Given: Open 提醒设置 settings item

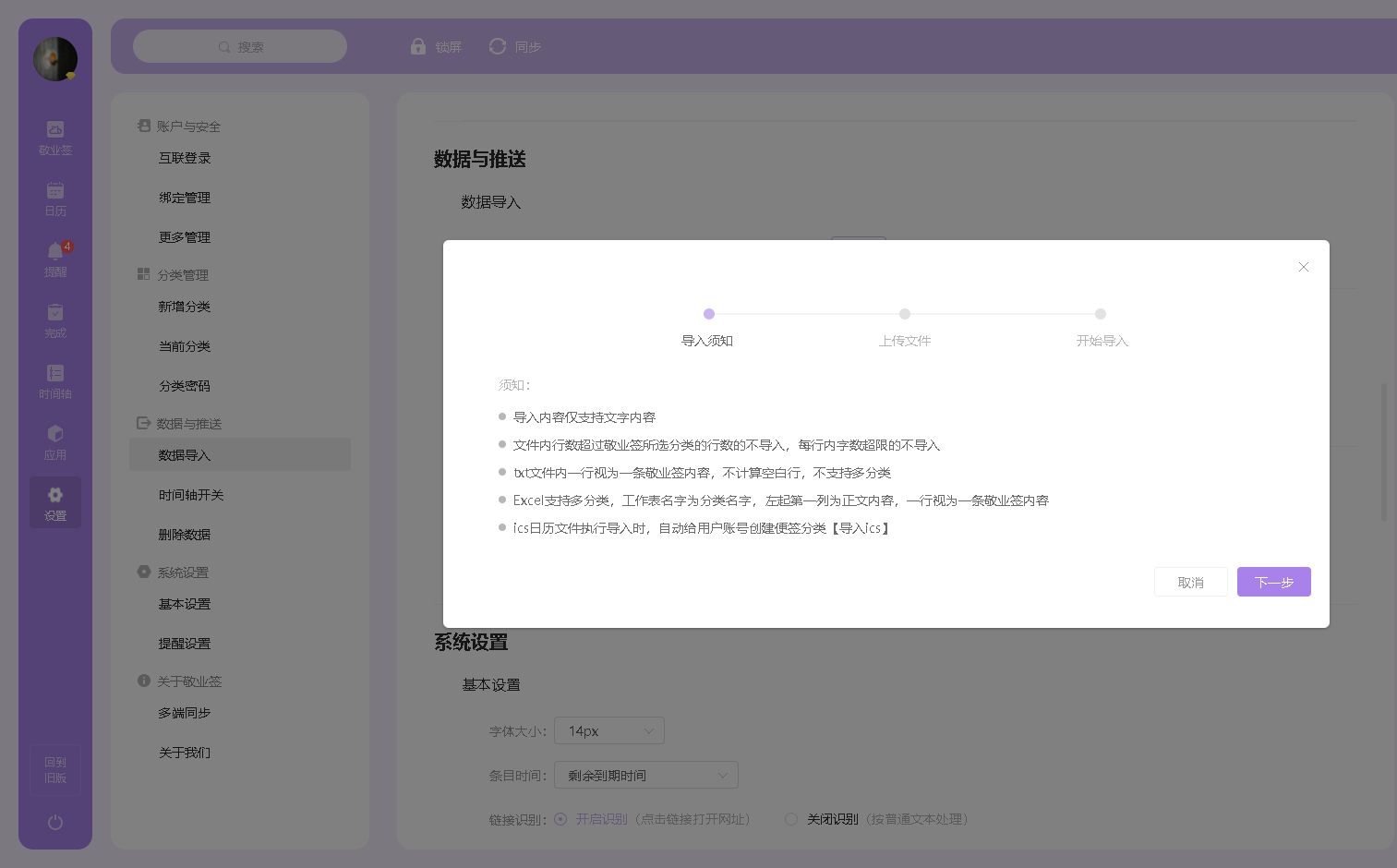Looking at the screenshot, I should click(x=185, y=644).
